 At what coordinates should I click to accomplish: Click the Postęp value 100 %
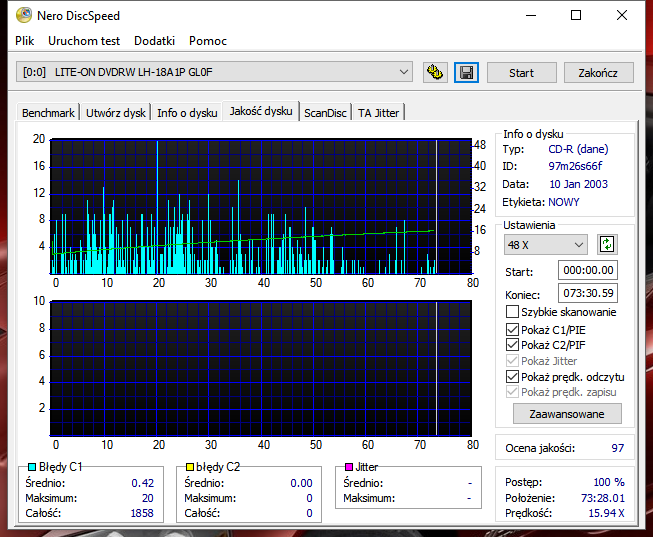point(609,482)
